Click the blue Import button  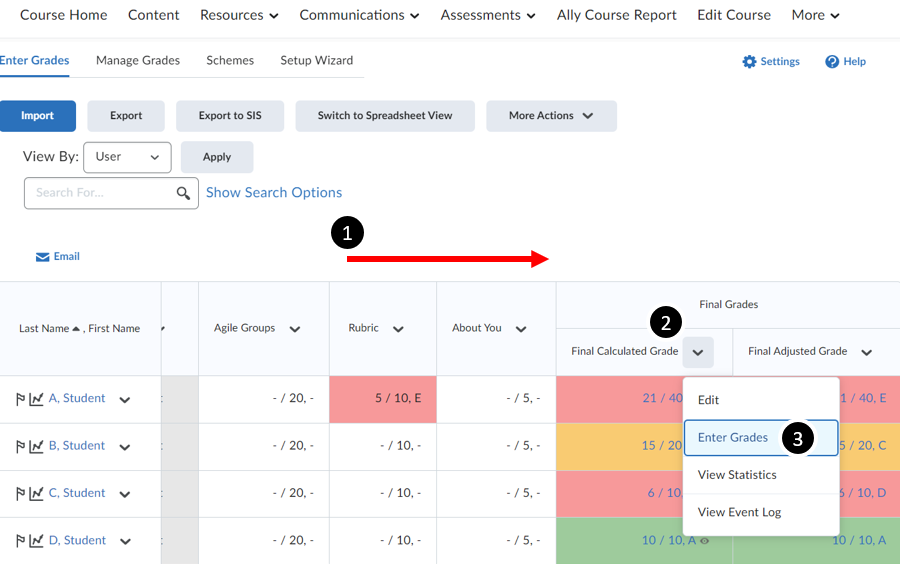38,116
